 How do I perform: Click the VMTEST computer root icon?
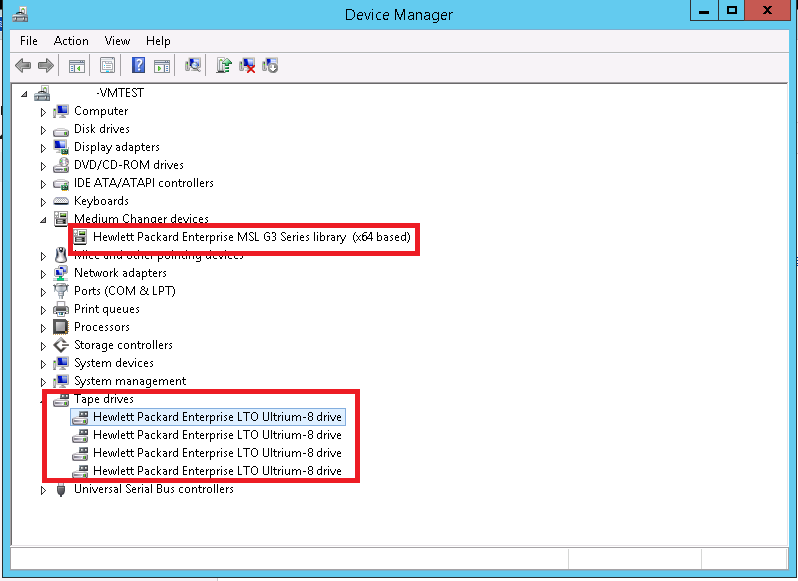42,93
